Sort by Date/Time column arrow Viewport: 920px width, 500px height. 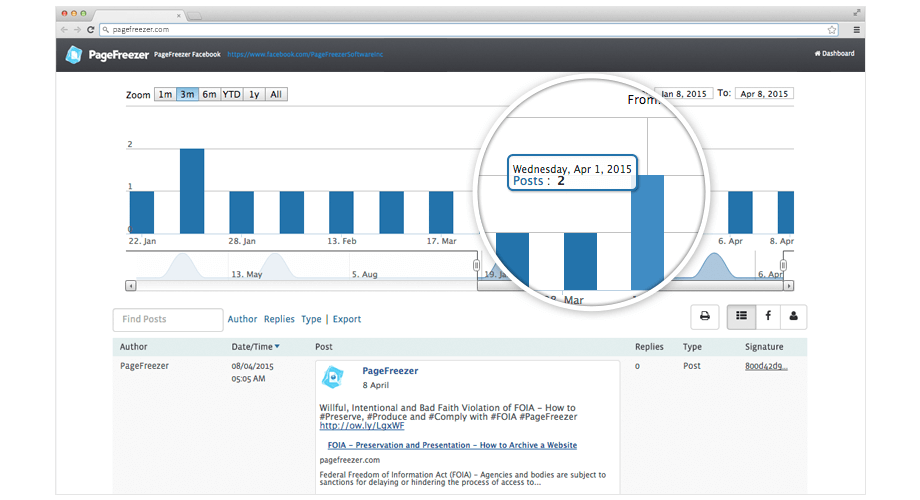pyautogui.click(x=277, y=347)
